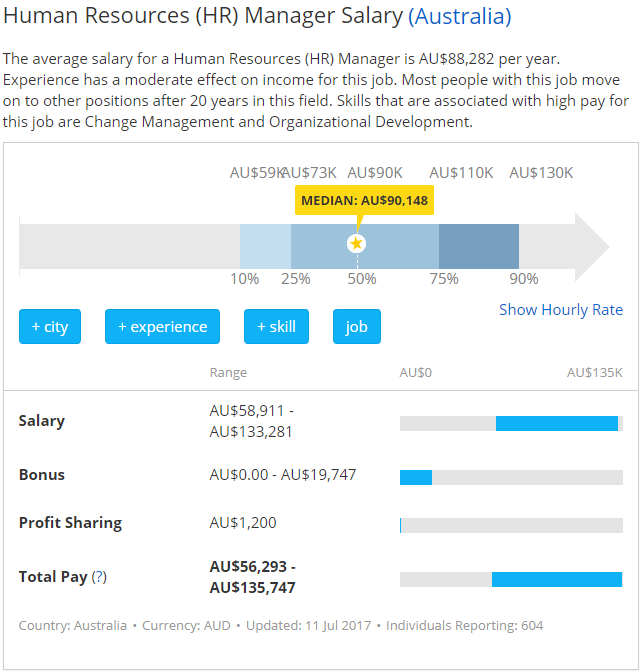
Task: Click the Bonus range blue bar
Action: [x=416, y=477]
